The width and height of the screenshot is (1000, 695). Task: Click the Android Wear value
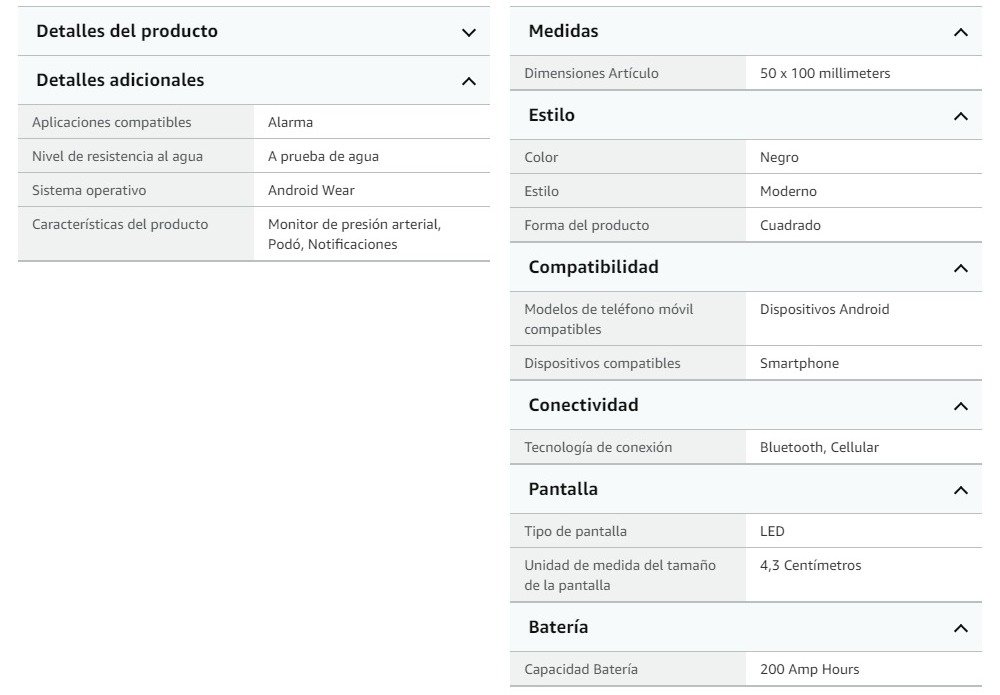point(311,190)
